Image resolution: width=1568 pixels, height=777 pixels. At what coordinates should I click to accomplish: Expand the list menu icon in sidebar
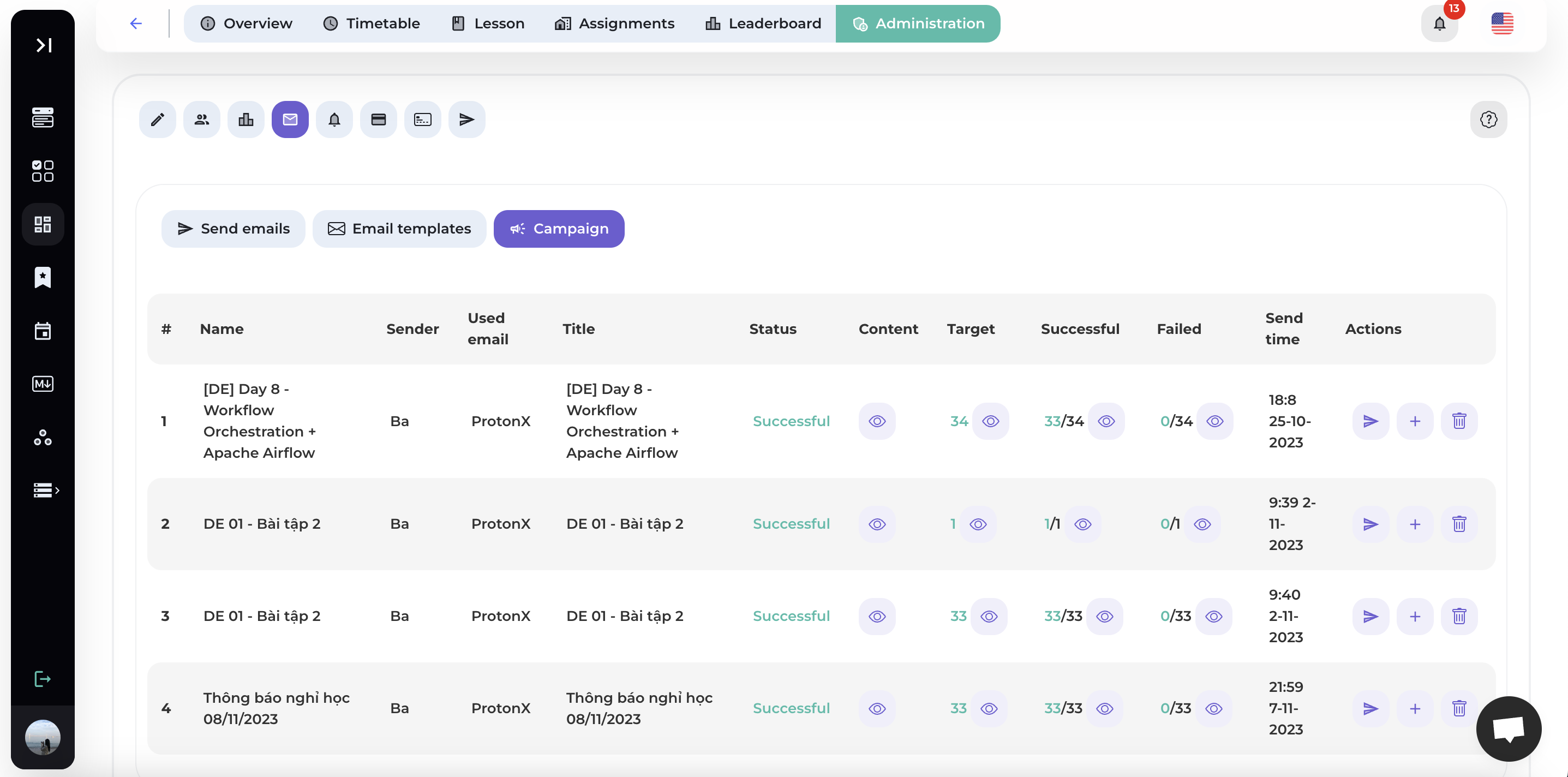pyautogui.click(x=46, y=490)
